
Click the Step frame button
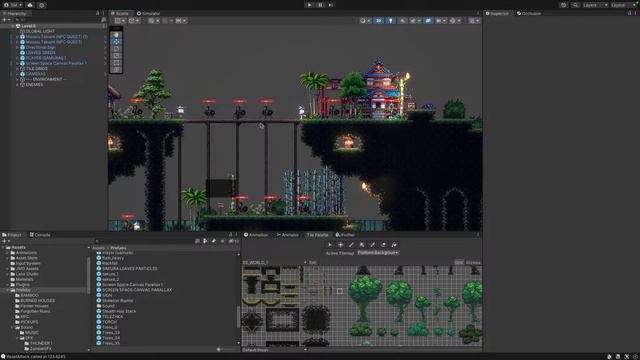pyautogui.click(x=331, y=5)
